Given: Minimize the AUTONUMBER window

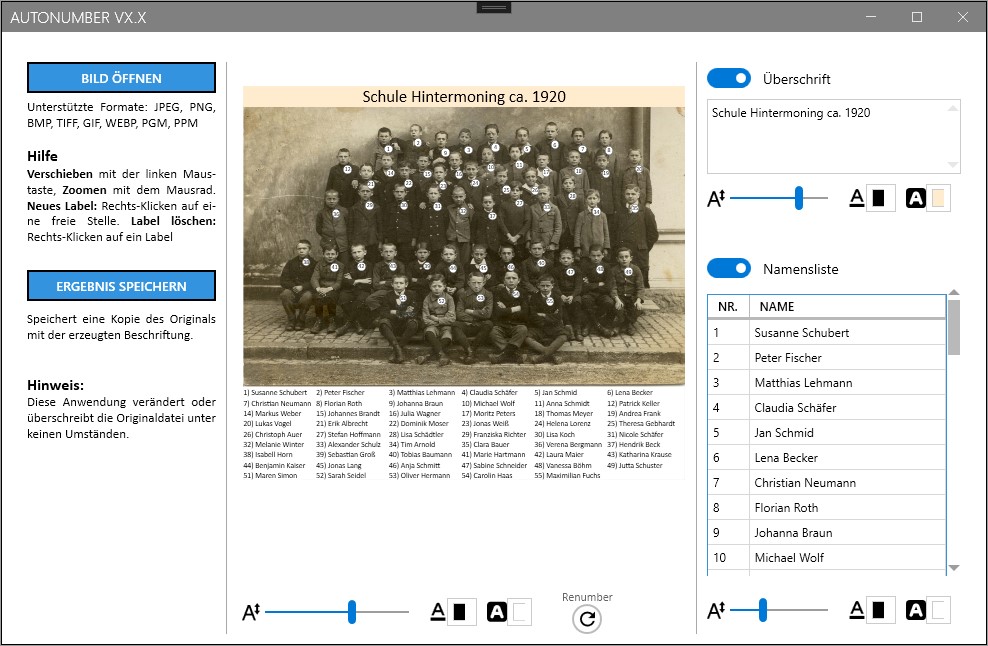Looking at the screenshot, I should tap(871, 17).
